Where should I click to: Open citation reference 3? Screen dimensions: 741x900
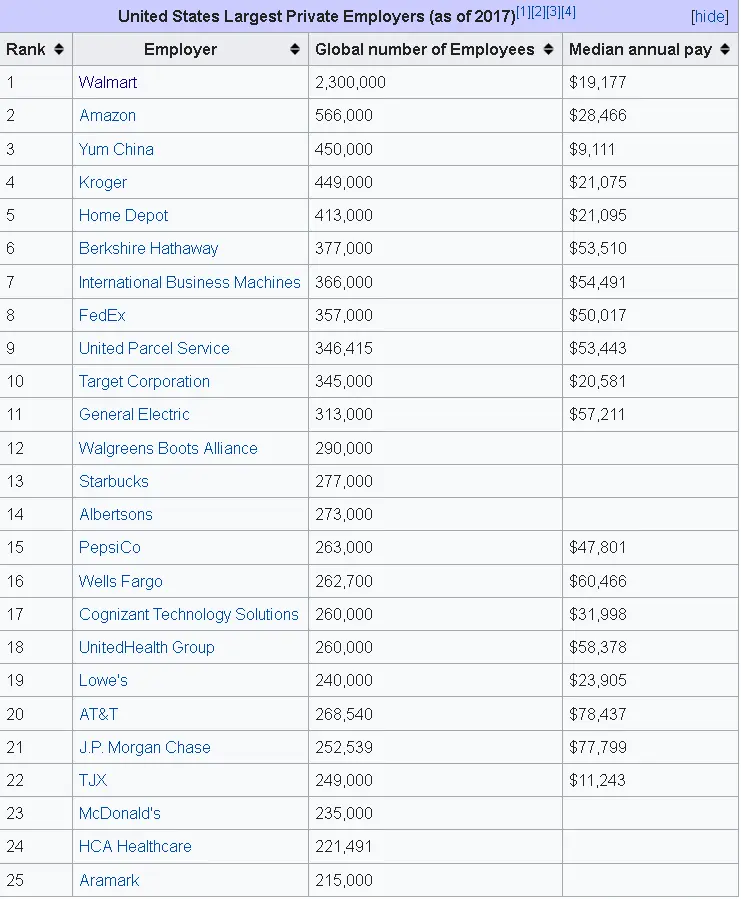553,12
